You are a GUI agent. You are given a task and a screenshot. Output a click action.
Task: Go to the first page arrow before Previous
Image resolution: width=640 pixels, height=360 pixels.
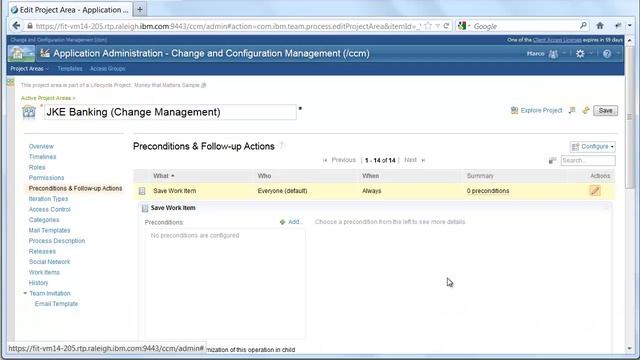point(325,160)
